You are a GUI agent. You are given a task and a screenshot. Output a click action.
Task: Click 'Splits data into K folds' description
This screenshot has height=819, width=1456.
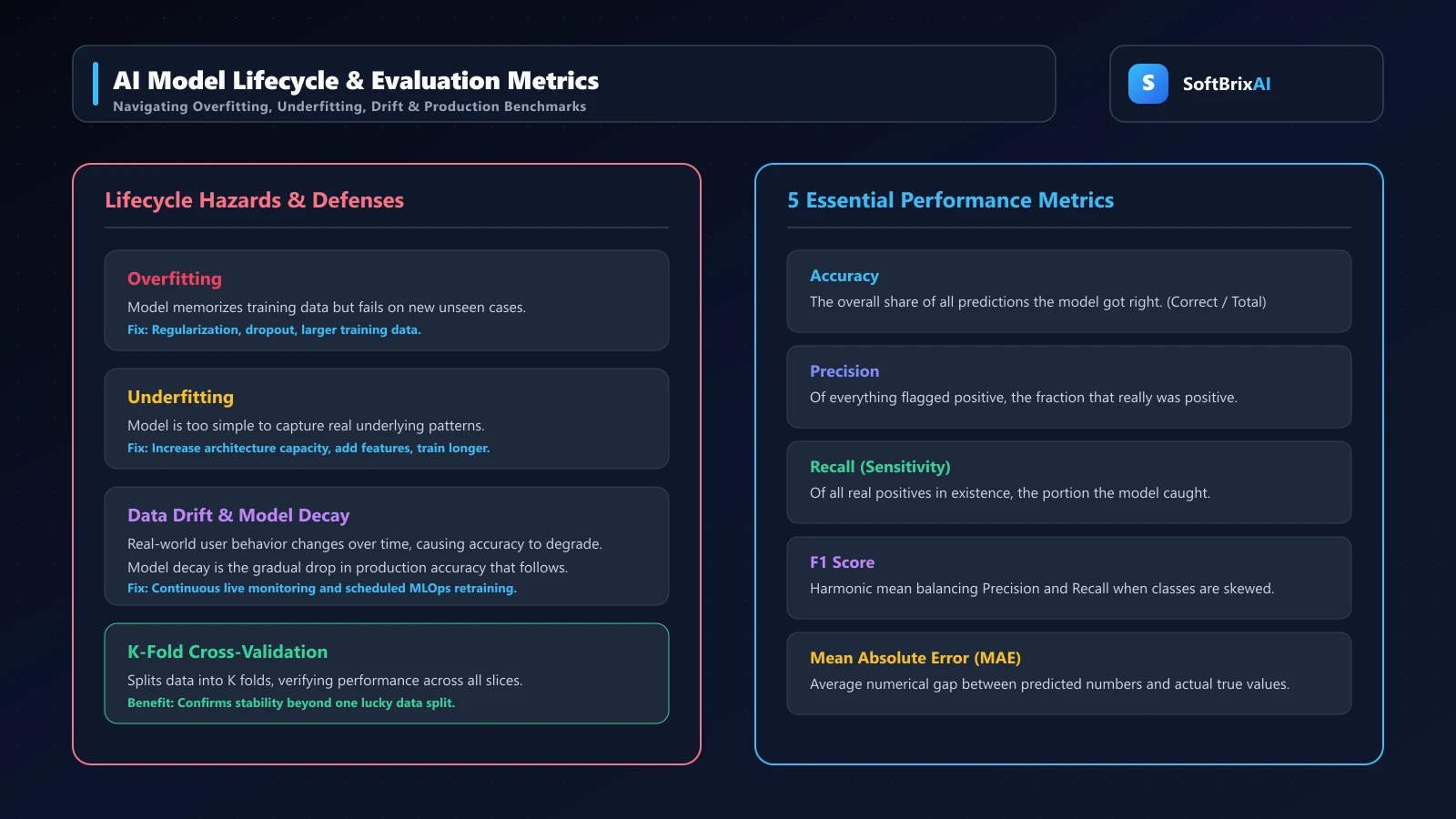click(x=325, y=681)
